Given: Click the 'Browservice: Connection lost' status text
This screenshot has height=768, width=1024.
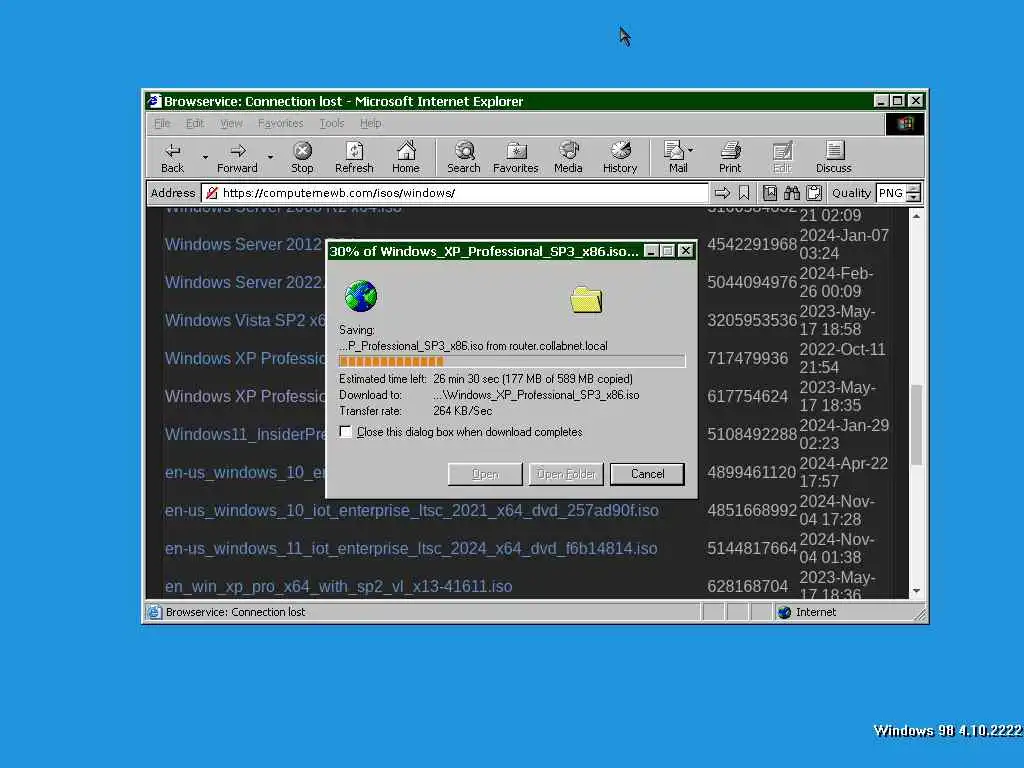Looking at the screenshot, I should [235, 612].
